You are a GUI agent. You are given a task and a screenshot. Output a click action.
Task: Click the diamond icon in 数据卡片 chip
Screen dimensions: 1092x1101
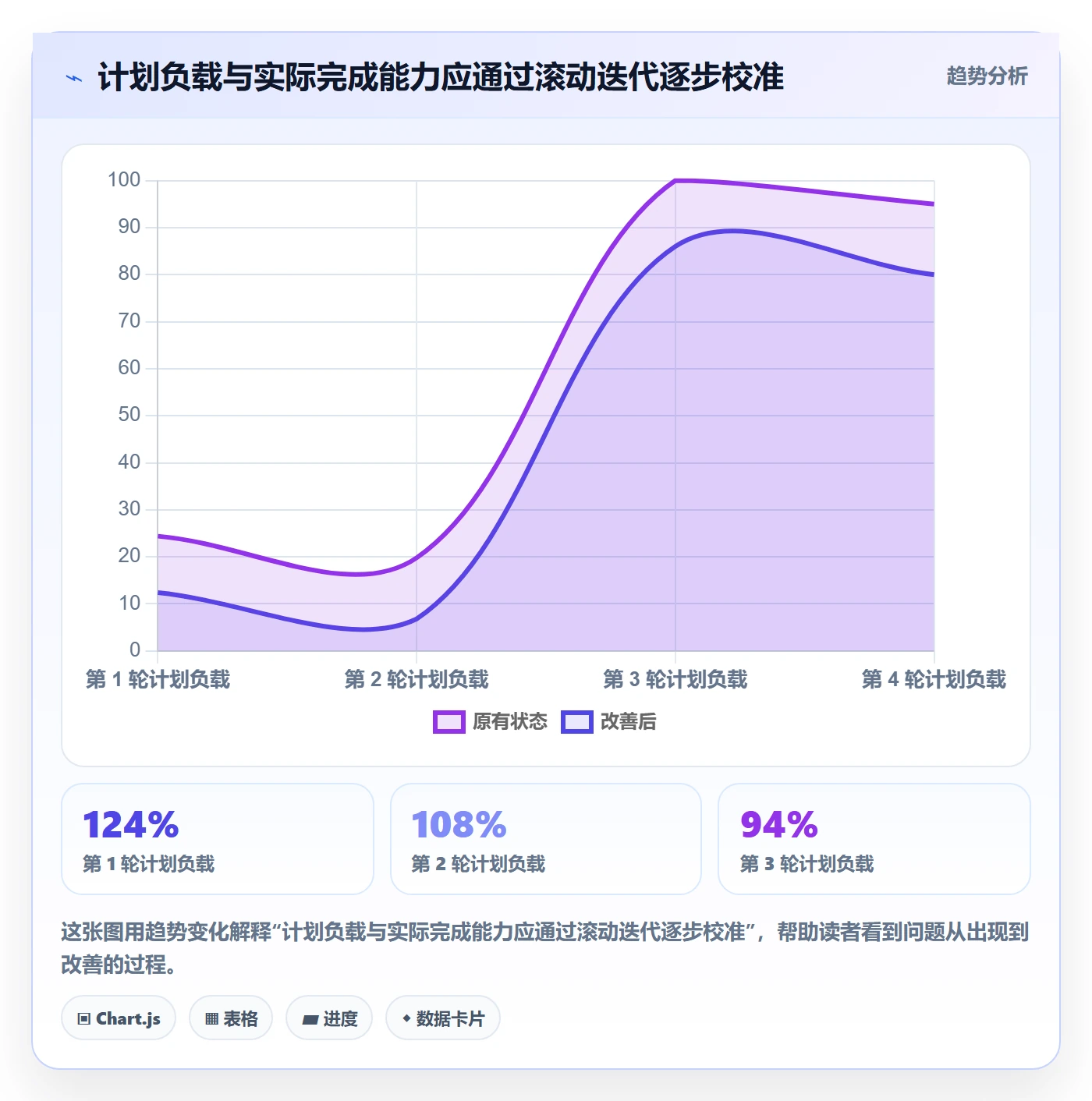406,1018
